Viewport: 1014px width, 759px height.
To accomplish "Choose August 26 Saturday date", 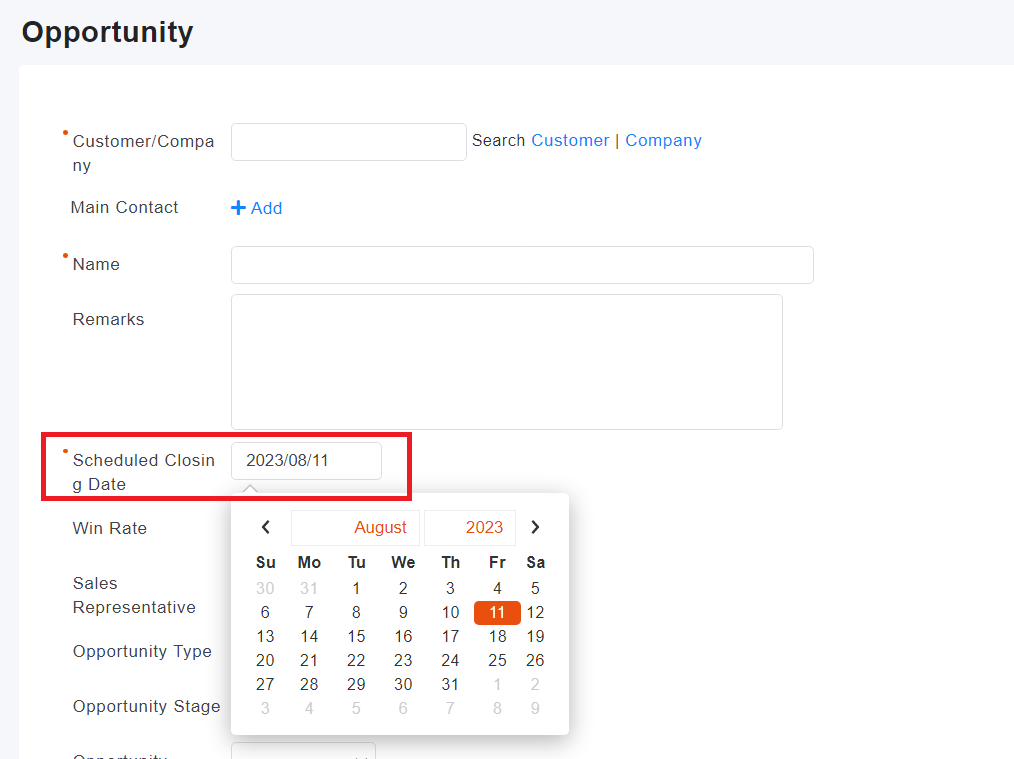I will [x=535, y=660].
